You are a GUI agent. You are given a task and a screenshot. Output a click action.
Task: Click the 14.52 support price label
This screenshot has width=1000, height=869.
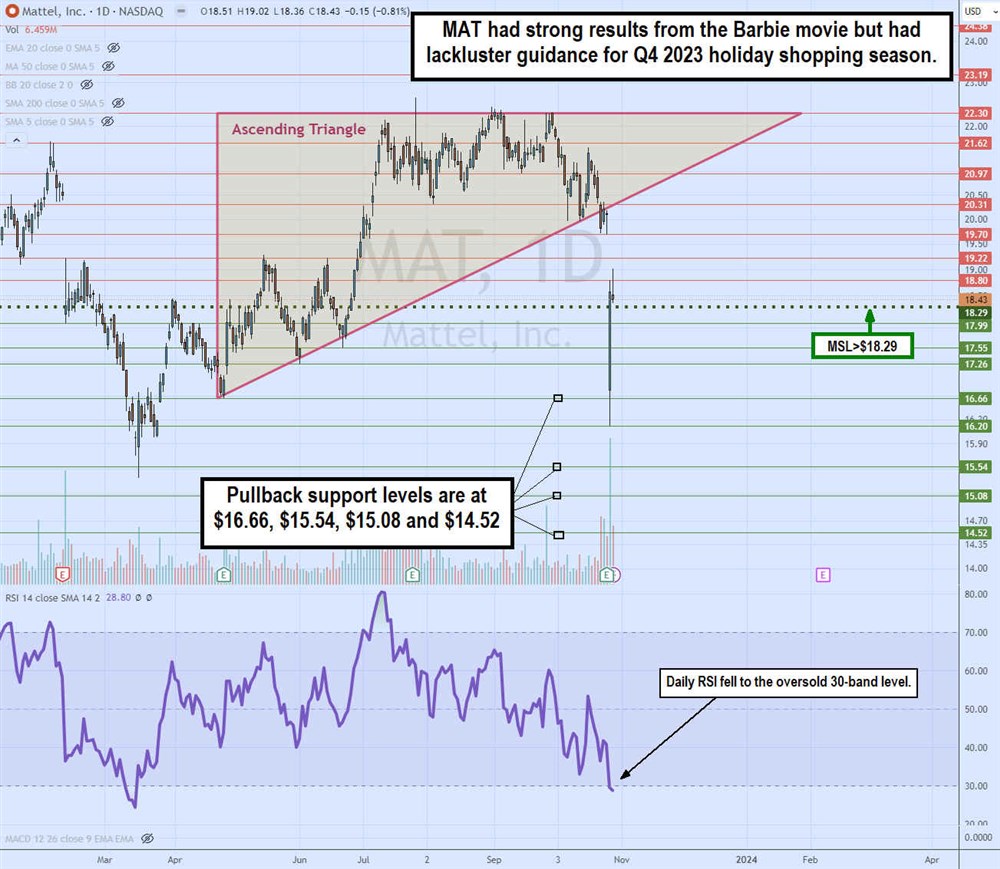(976, 533)
